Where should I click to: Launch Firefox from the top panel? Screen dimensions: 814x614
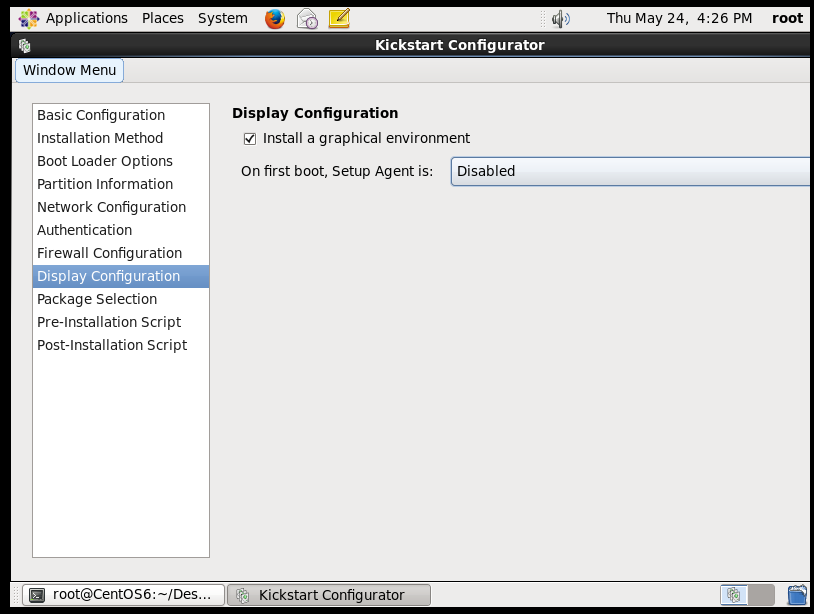pos(275,19)
